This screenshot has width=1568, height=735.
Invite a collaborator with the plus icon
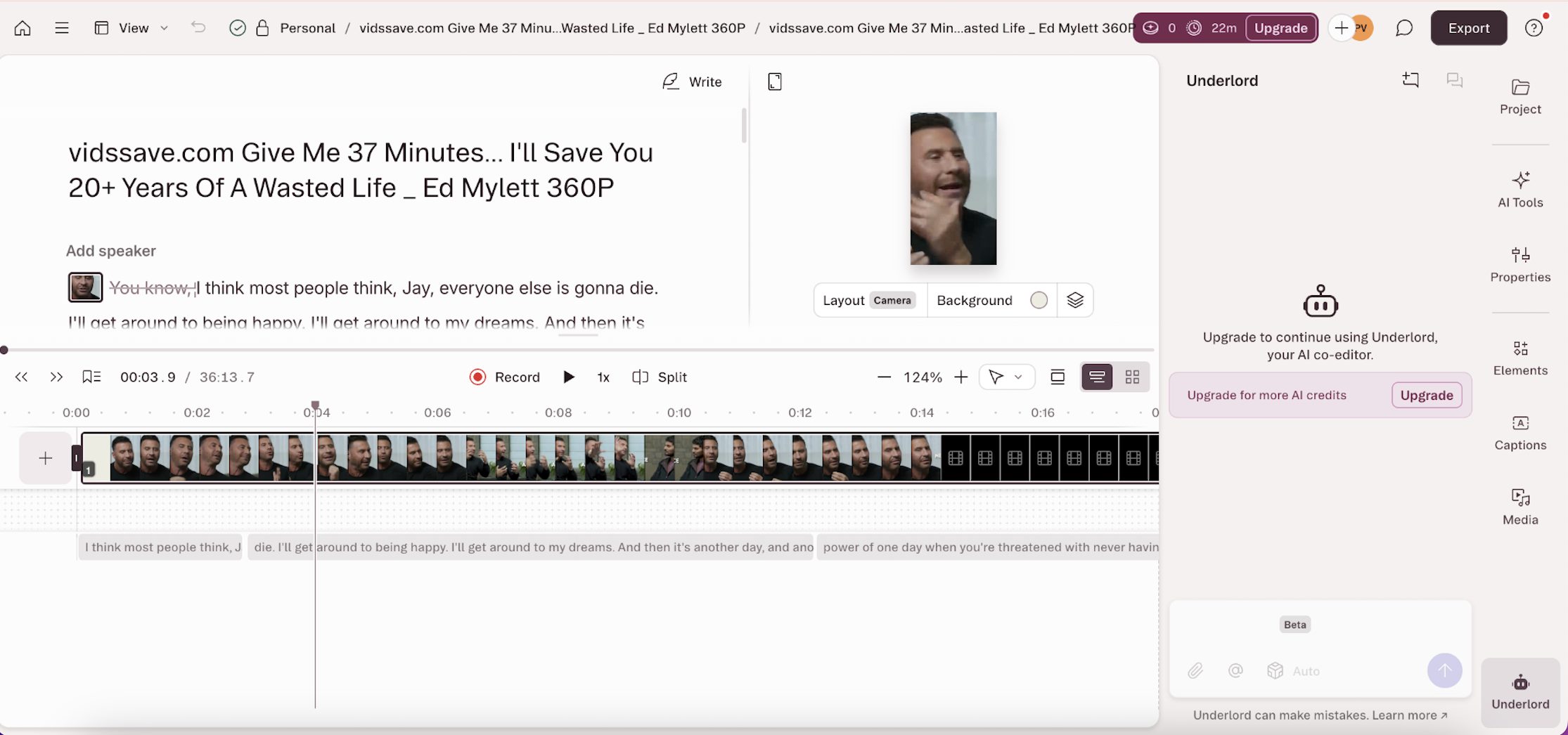click(x=1341, y=28)
